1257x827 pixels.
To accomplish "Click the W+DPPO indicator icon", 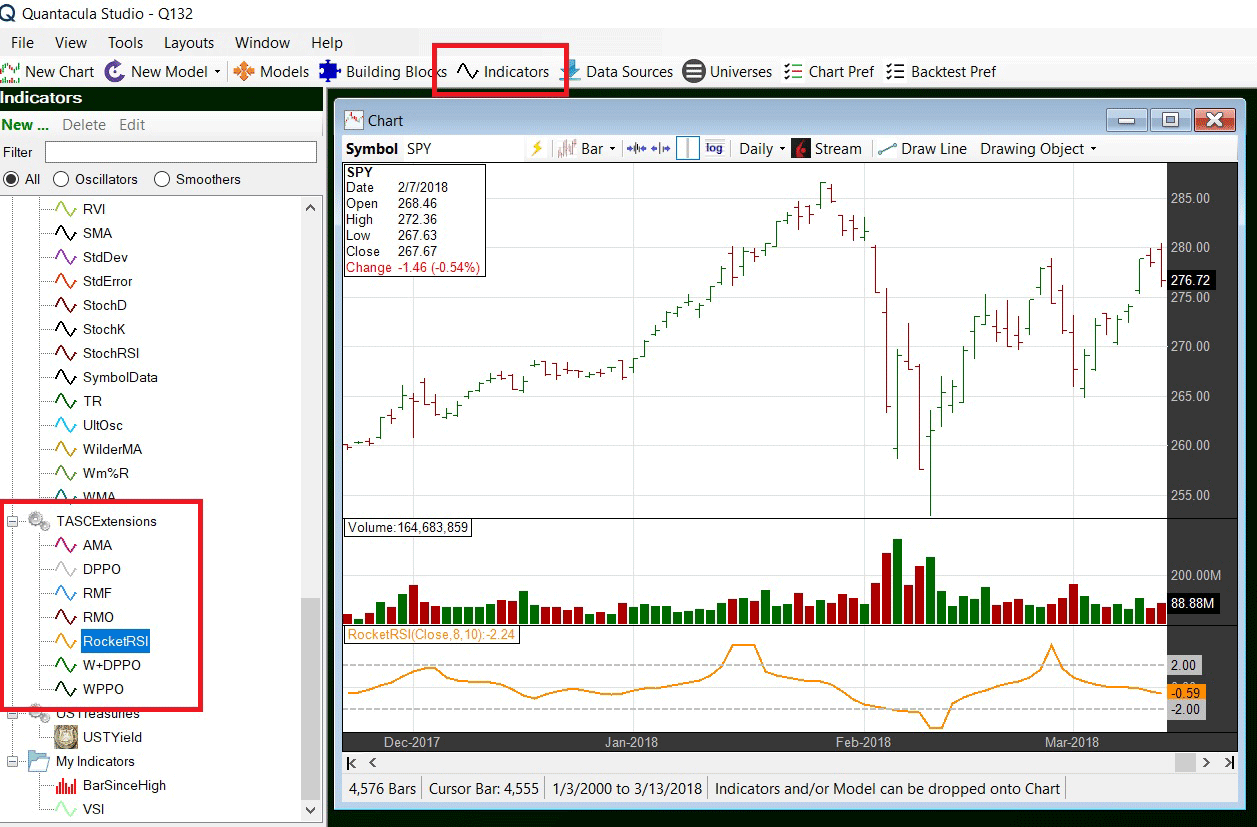I will [66, 665].
